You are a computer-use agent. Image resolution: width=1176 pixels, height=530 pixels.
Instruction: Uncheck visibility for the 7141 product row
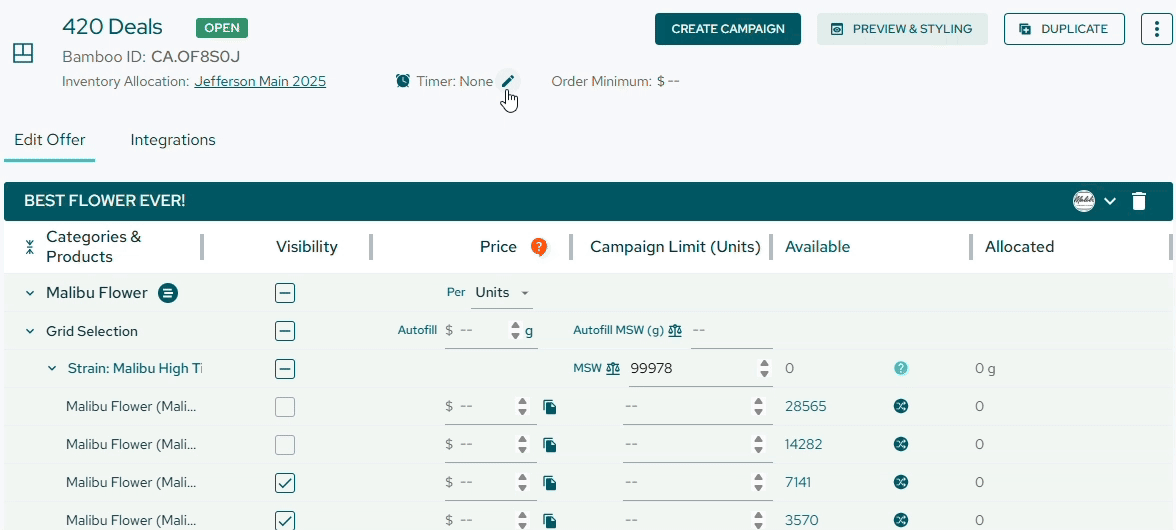tap(285, 483)
